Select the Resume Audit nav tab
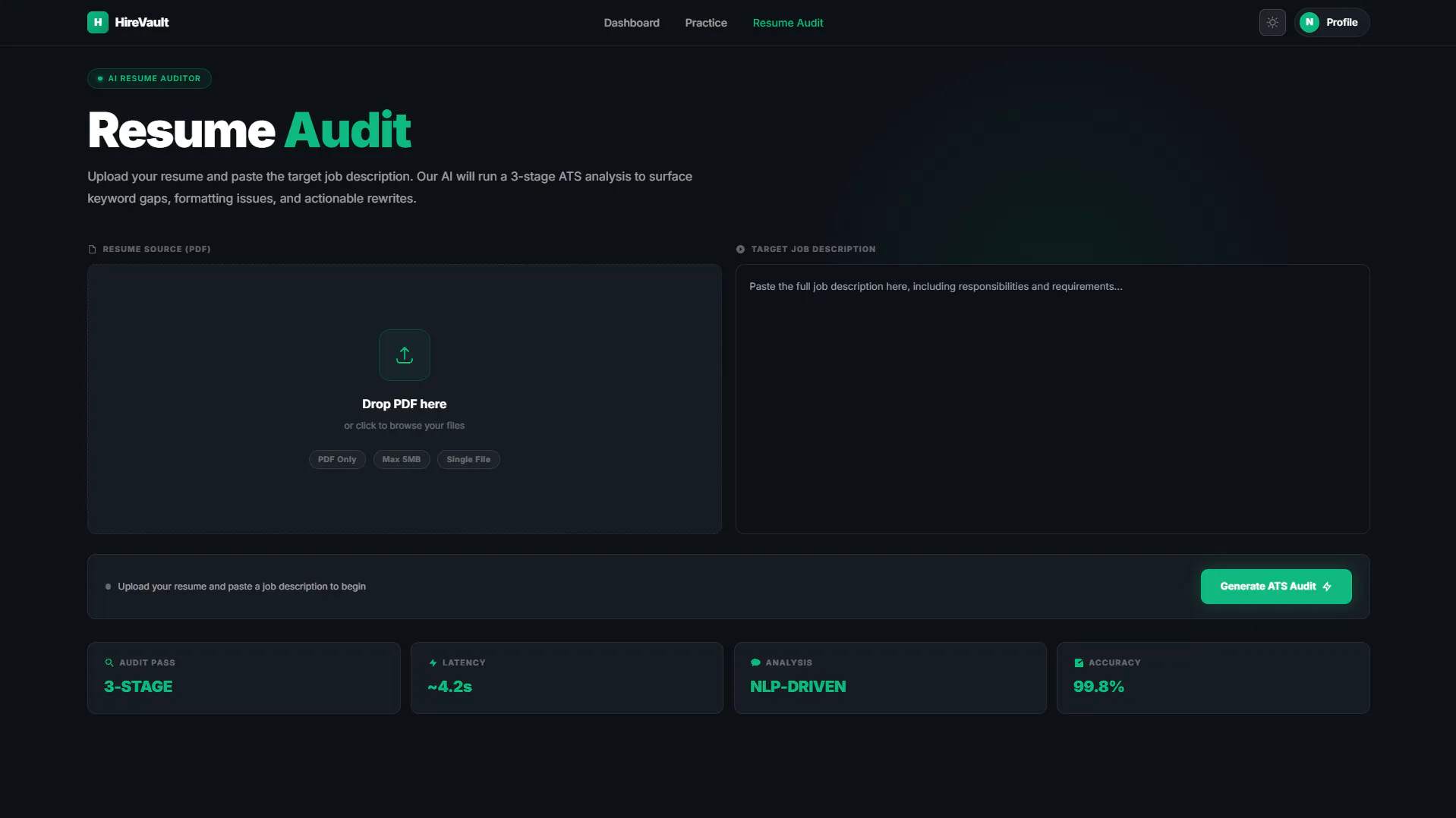 [x=788, y=23]
